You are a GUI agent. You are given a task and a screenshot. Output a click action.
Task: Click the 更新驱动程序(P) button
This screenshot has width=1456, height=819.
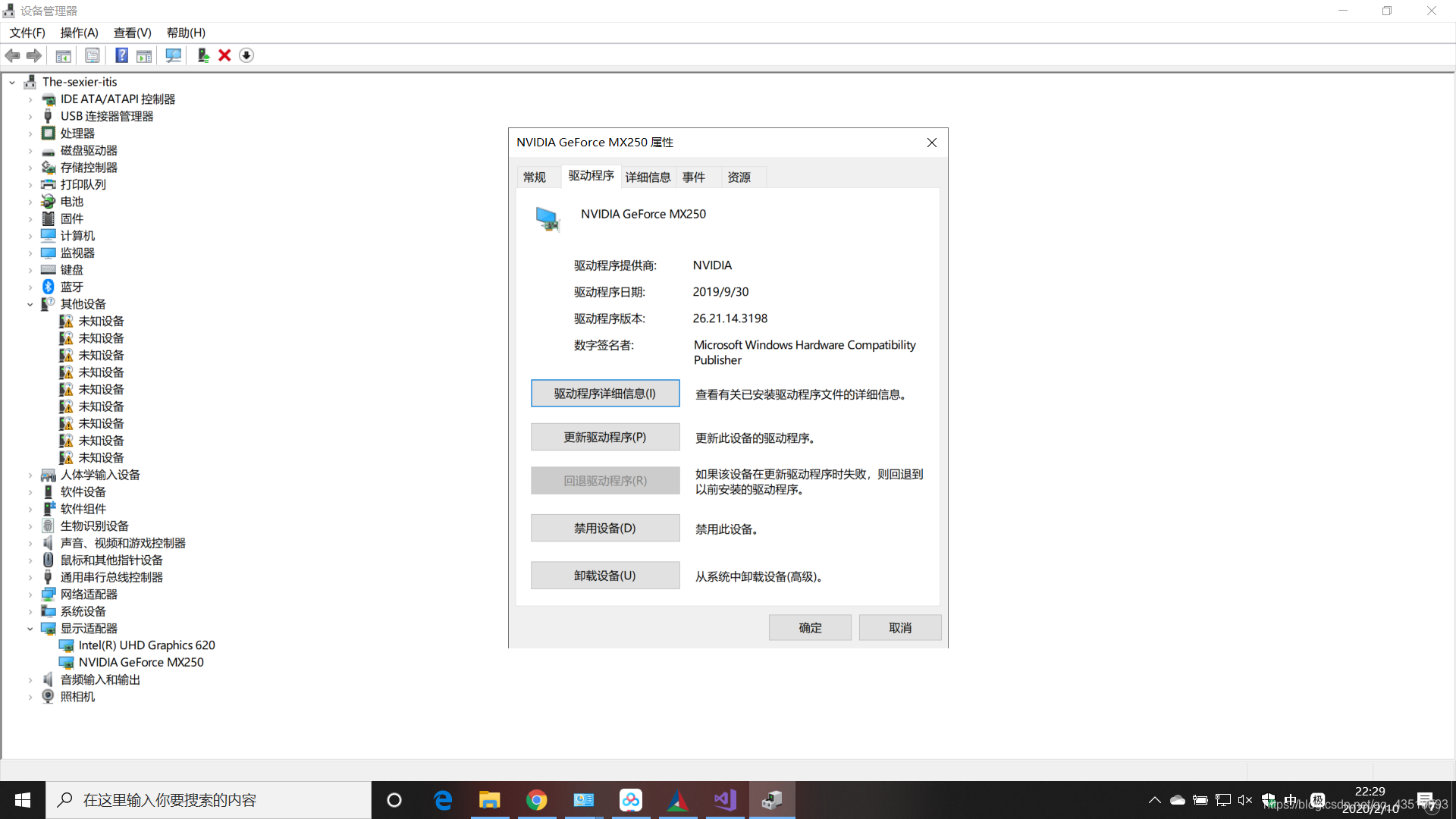[x=604, y=437]
